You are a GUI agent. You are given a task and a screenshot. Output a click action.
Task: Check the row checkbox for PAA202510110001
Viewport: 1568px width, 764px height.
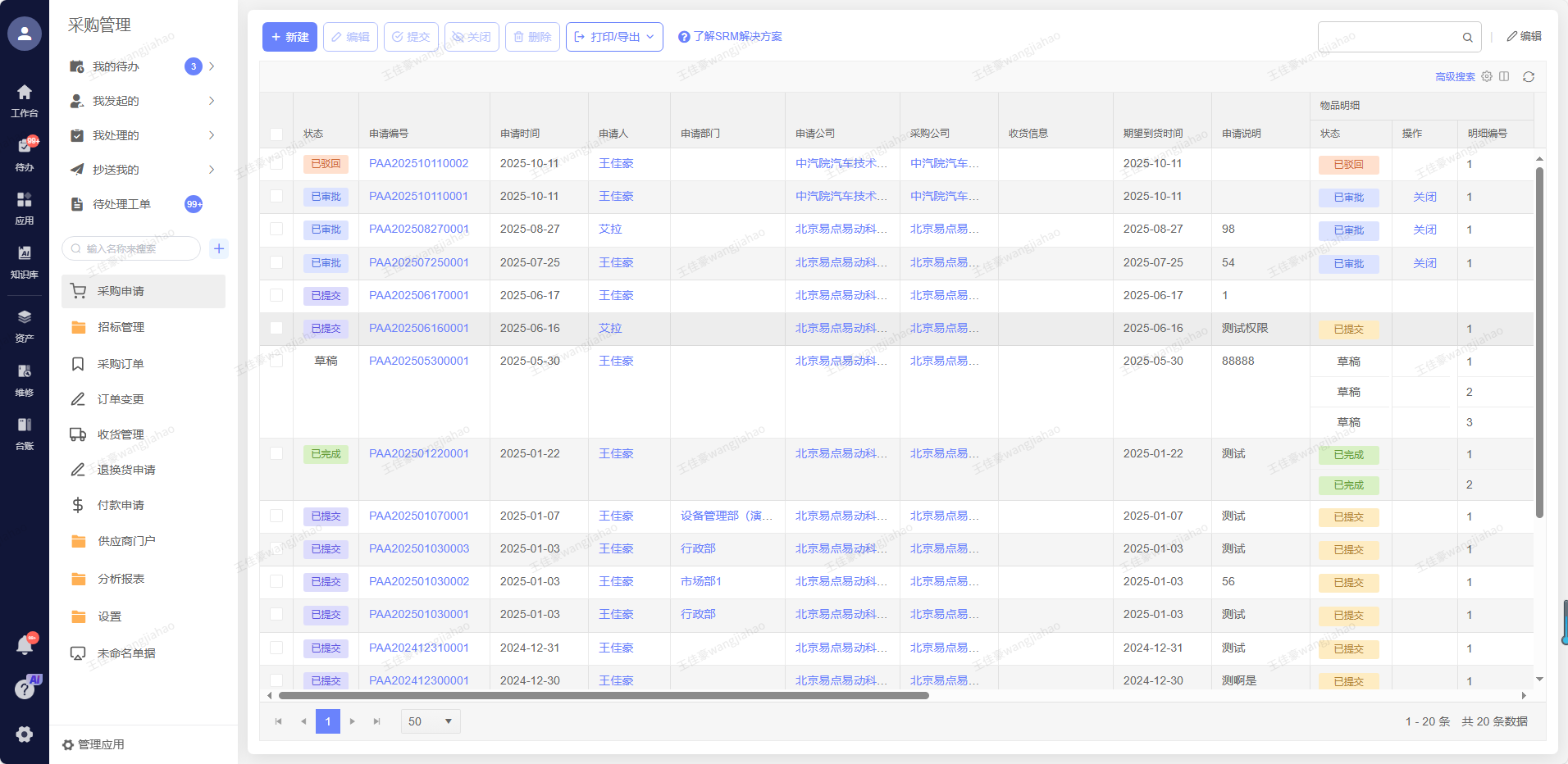tap(276, 197)
